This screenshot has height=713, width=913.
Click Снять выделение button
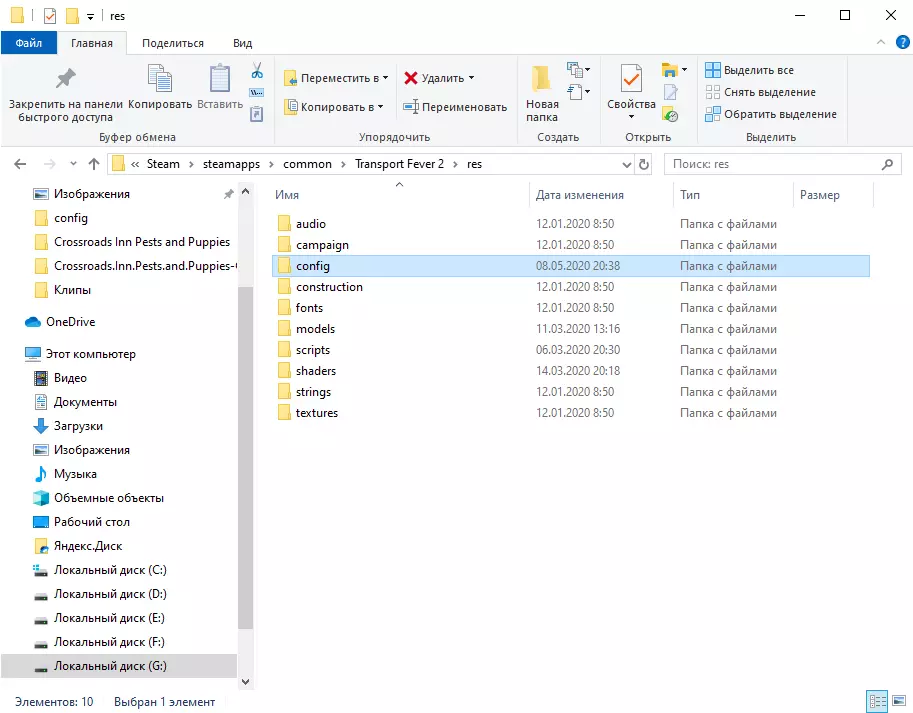[760, 92]
